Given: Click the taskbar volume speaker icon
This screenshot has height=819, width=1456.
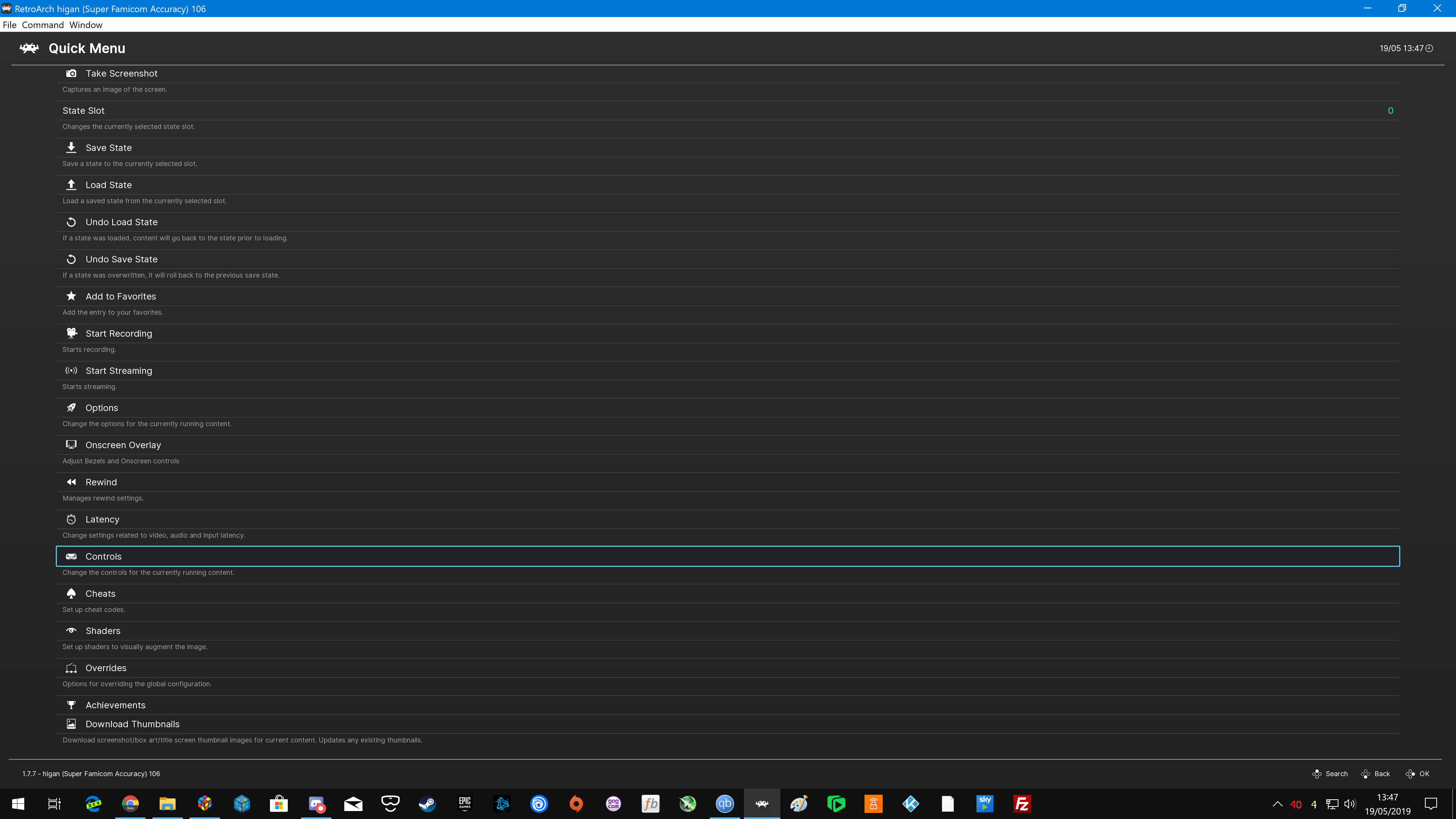Looking at the screenshot, I should tap(1350, 804).
